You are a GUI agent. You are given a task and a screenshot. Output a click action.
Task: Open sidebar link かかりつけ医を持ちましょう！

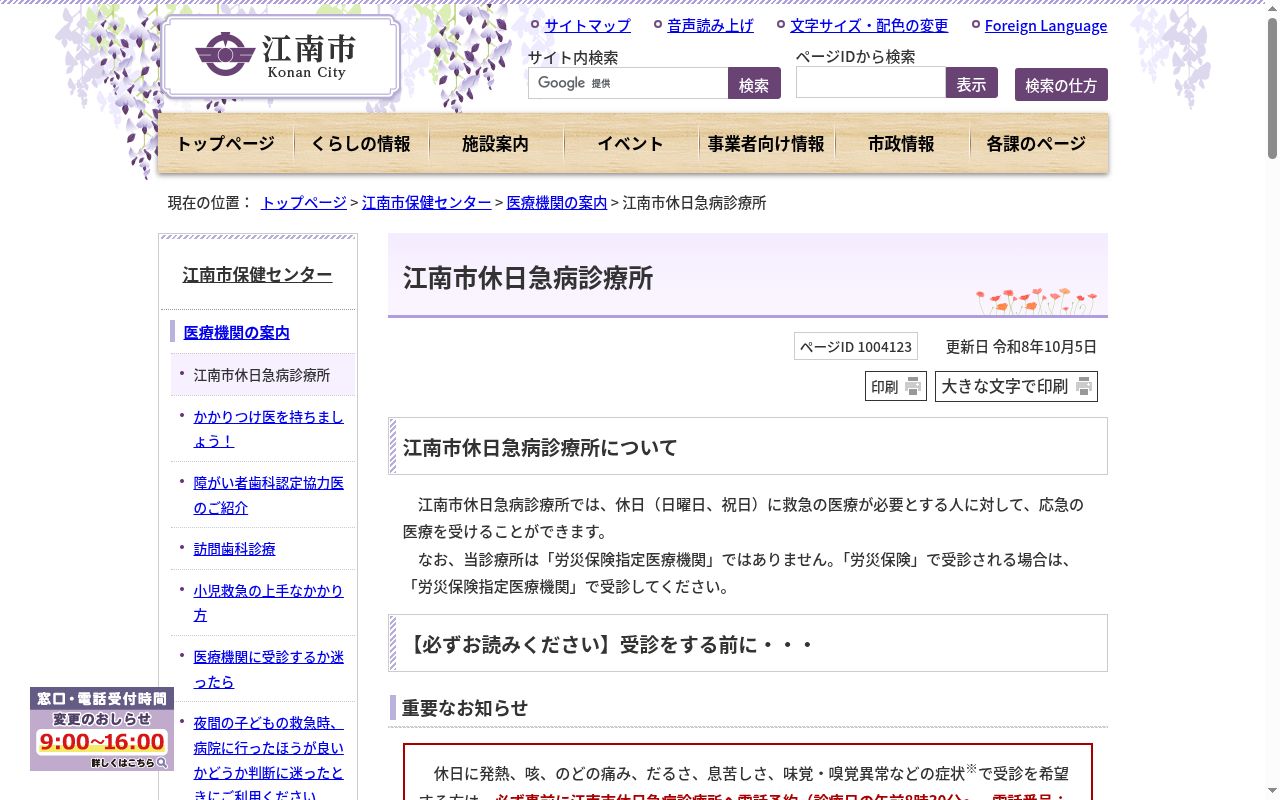pyautogui.click(x=268, y=429)
